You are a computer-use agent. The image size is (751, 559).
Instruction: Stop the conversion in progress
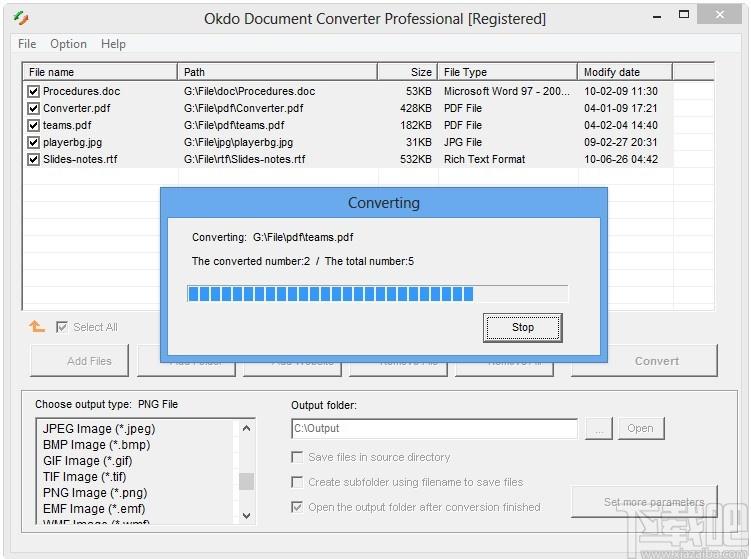coord(523,328)
